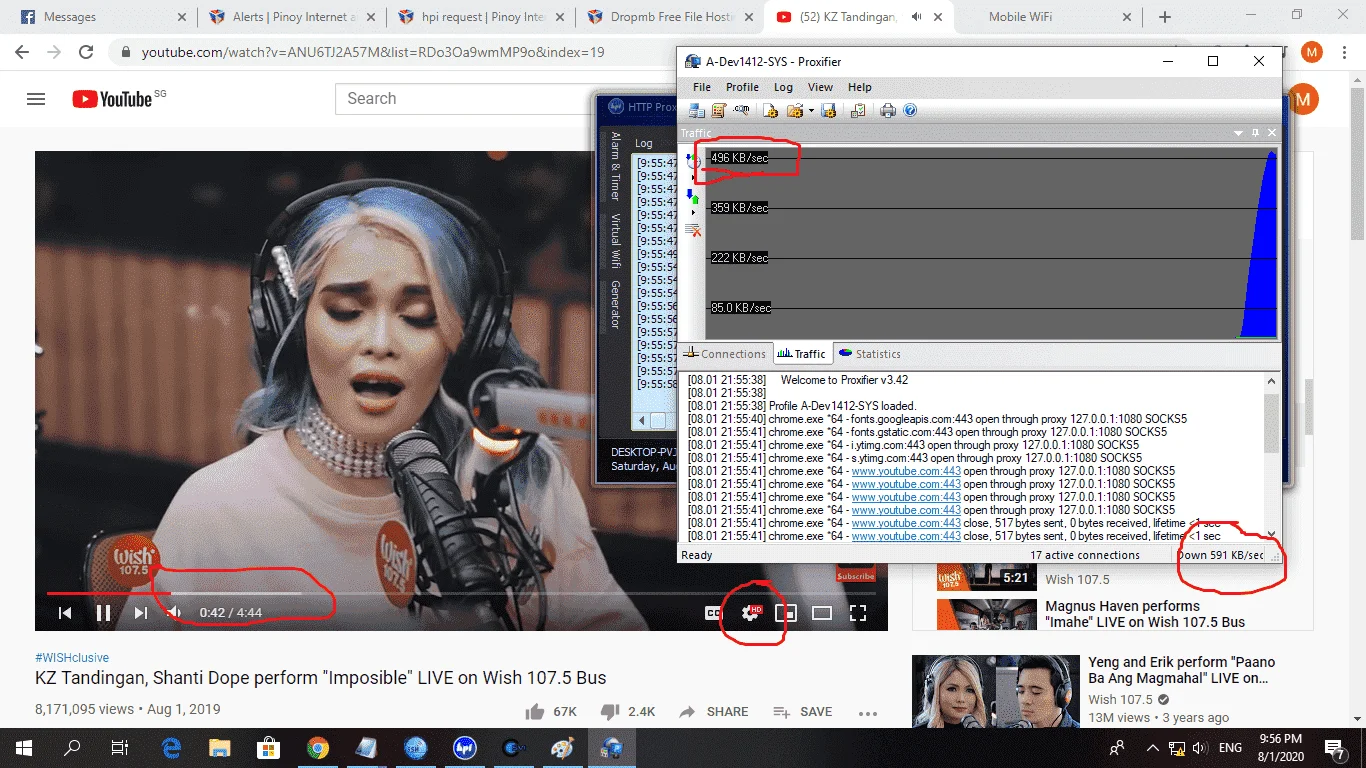
Task: Click the down arrow of Proxifier log scrollbar
Action: point(1271,534)
